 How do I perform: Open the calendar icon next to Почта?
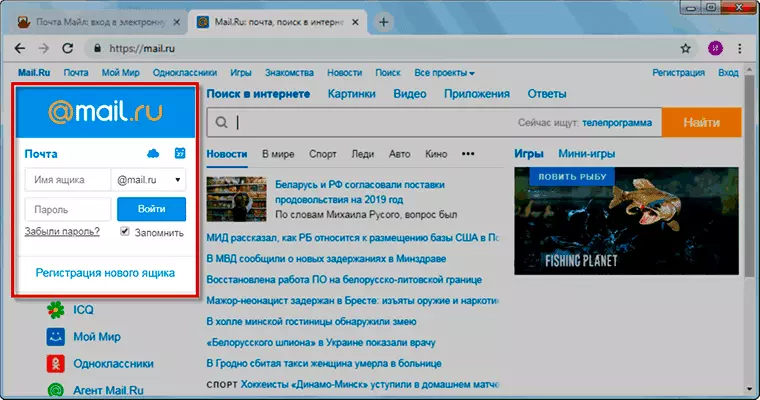(180, 153)
